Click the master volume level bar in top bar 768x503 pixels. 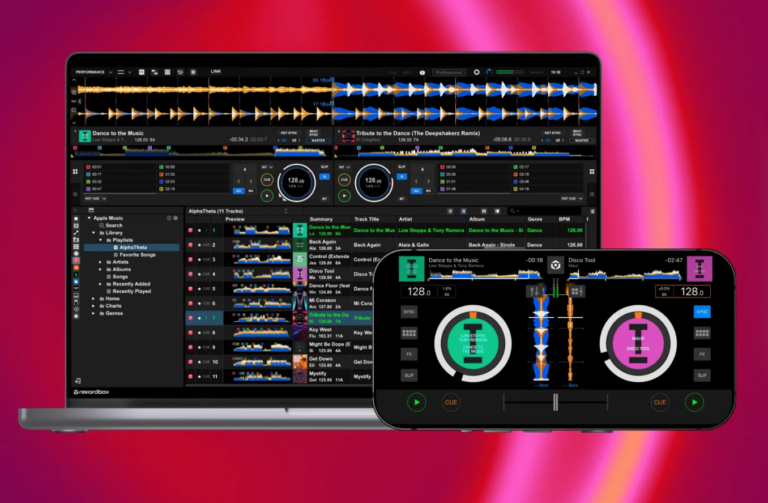click(509, 72)
